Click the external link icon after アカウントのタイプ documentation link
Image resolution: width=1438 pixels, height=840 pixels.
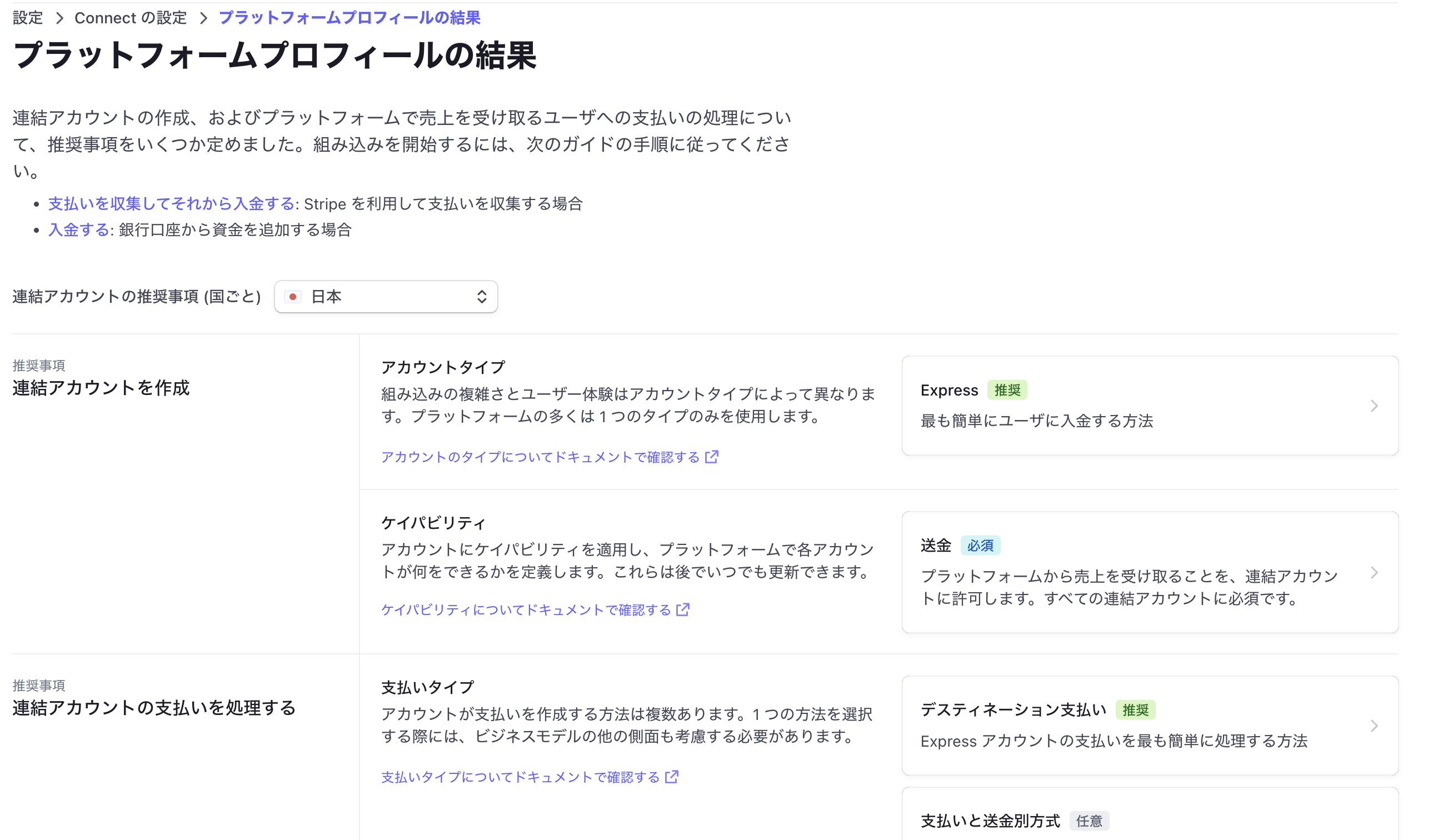pos(711,457)
